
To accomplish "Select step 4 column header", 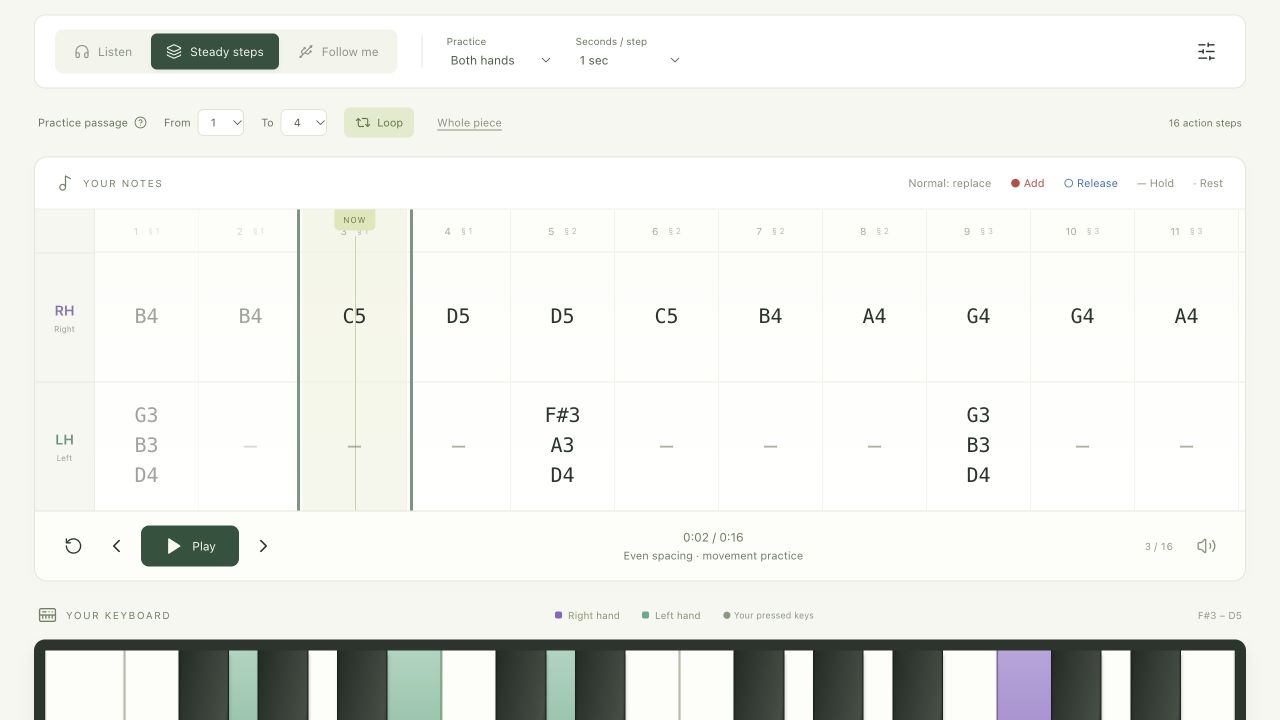I will coord(458,231).
